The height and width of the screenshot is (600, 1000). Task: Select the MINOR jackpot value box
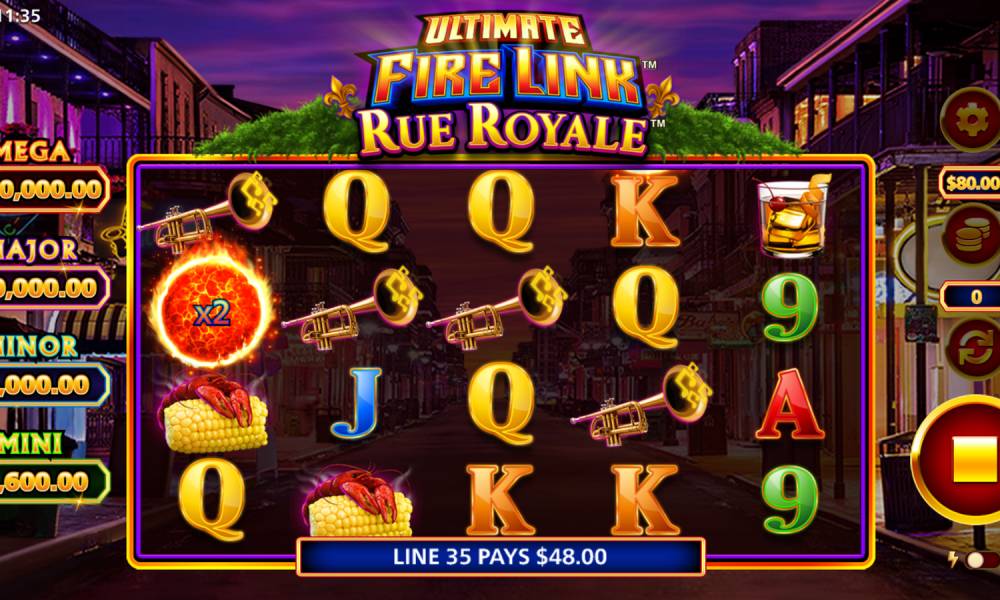click(54, 384)
